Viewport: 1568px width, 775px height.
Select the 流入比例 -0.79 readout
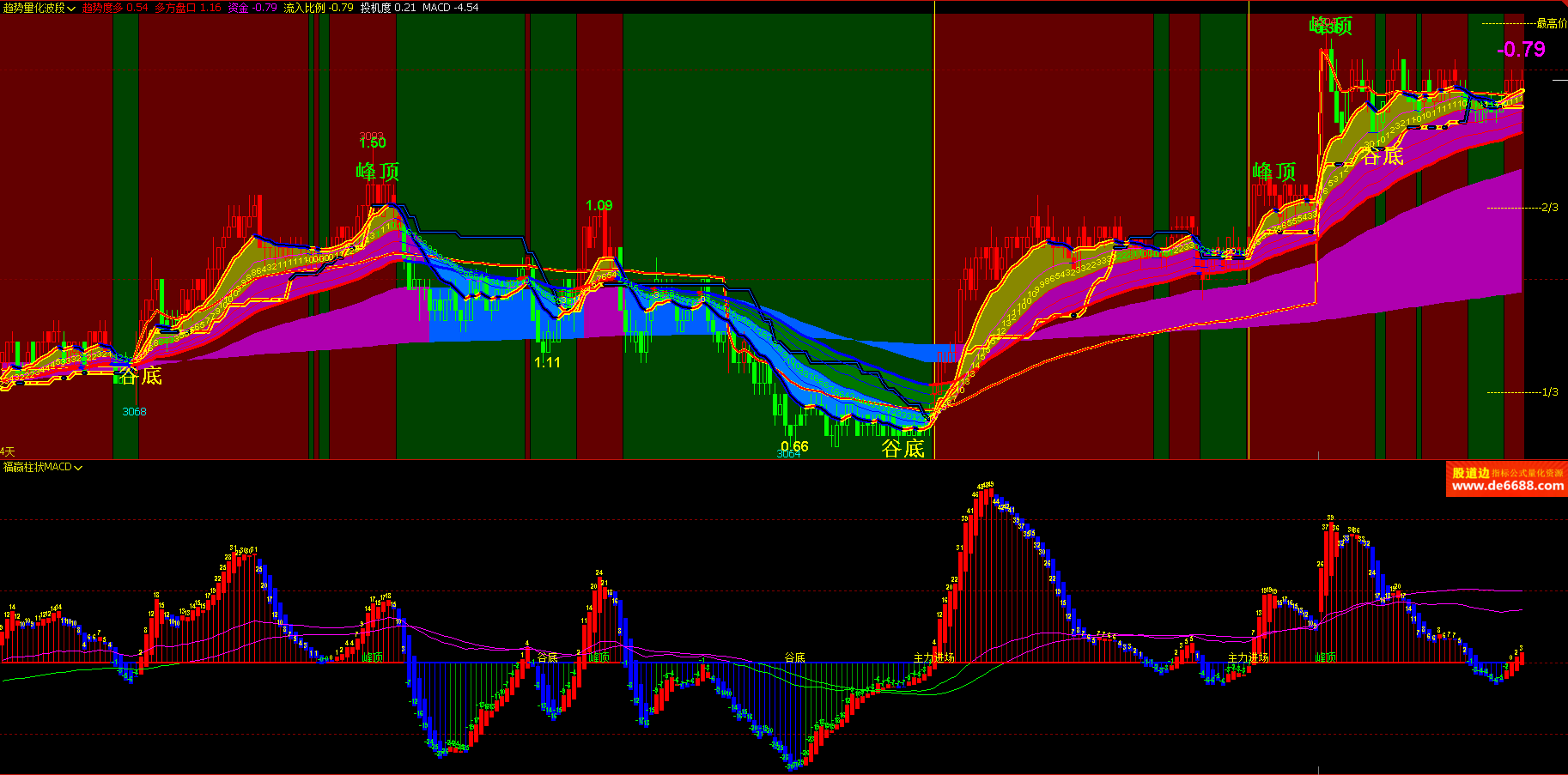point(318,8)
